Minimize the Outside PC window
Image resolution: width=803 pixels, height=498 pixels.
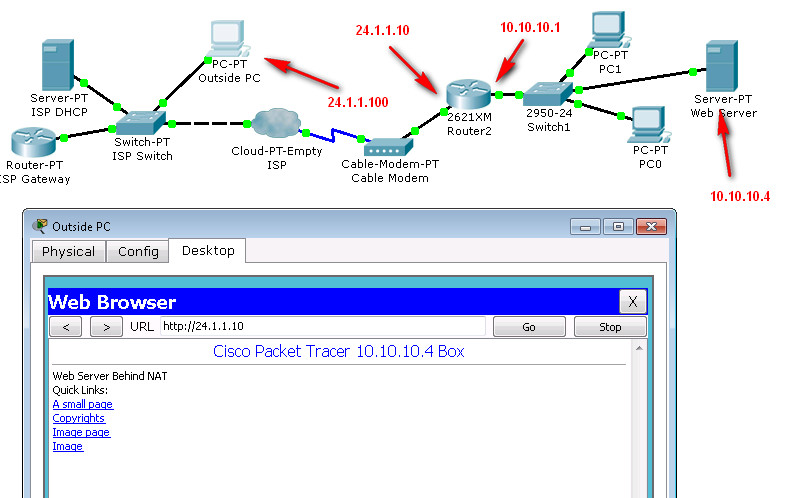click(586, 226)
